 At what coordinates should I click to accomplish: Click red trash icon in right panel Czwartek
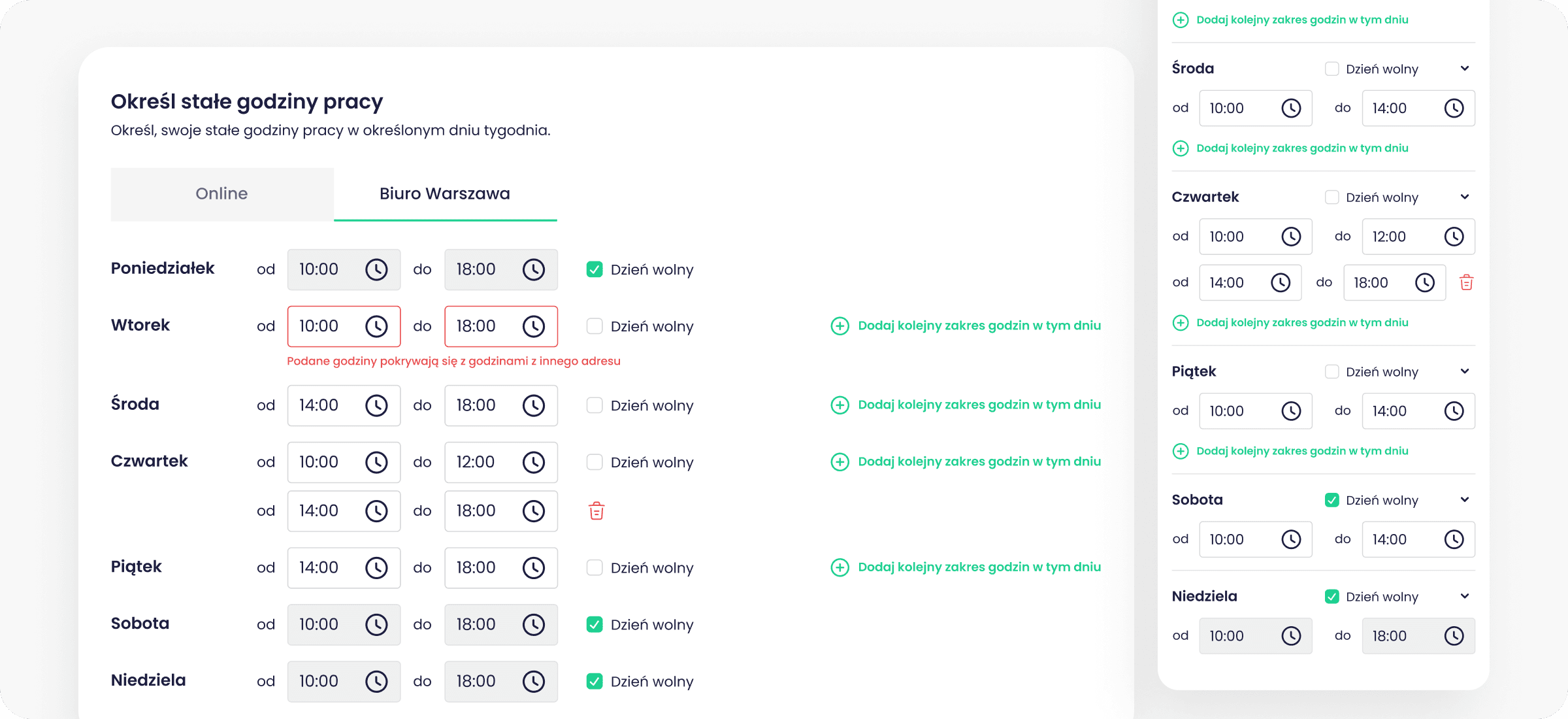click(1466, 282)
